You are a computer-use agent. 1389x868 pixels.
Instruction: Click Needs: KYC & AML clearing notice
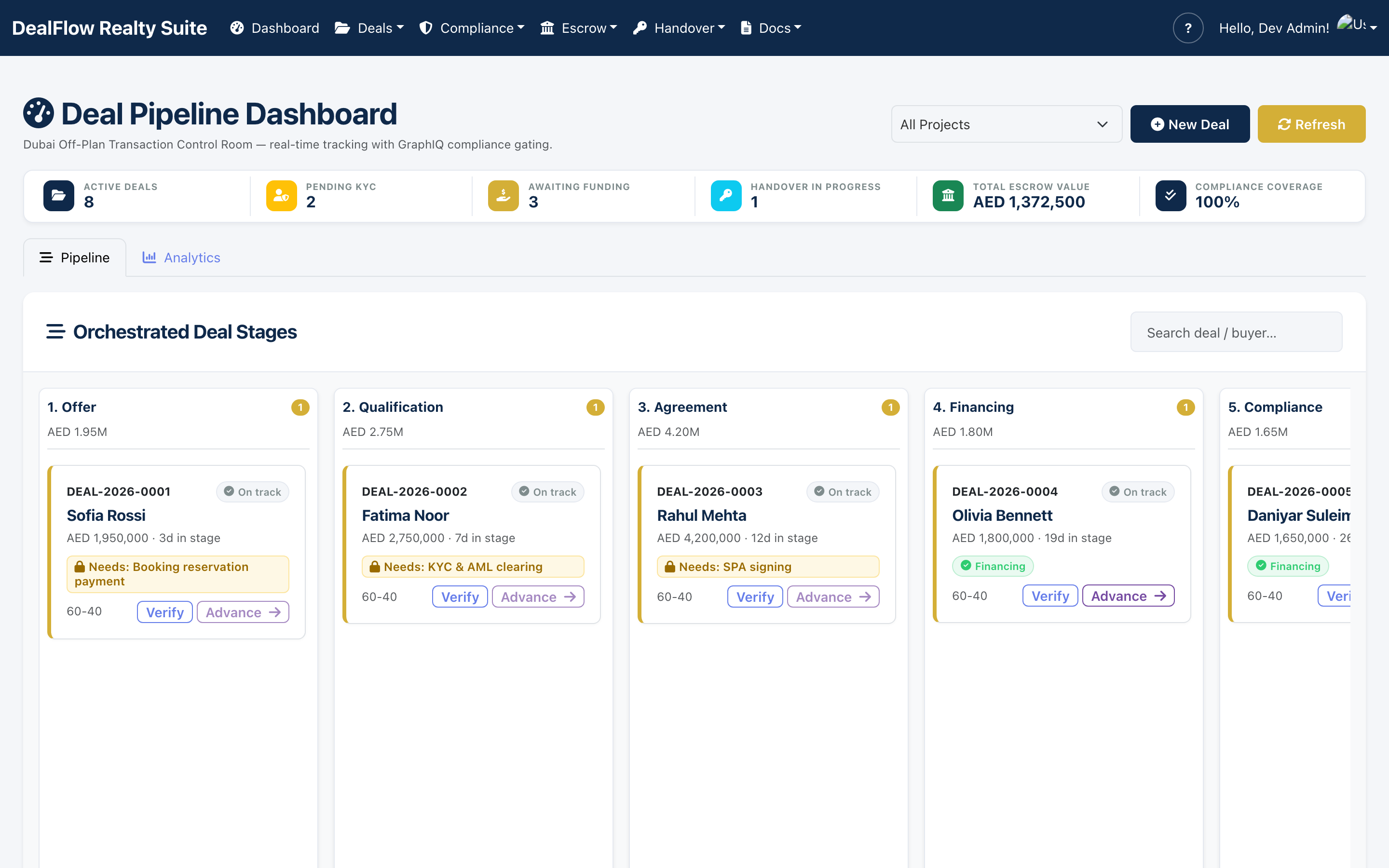tap(473, 567)
